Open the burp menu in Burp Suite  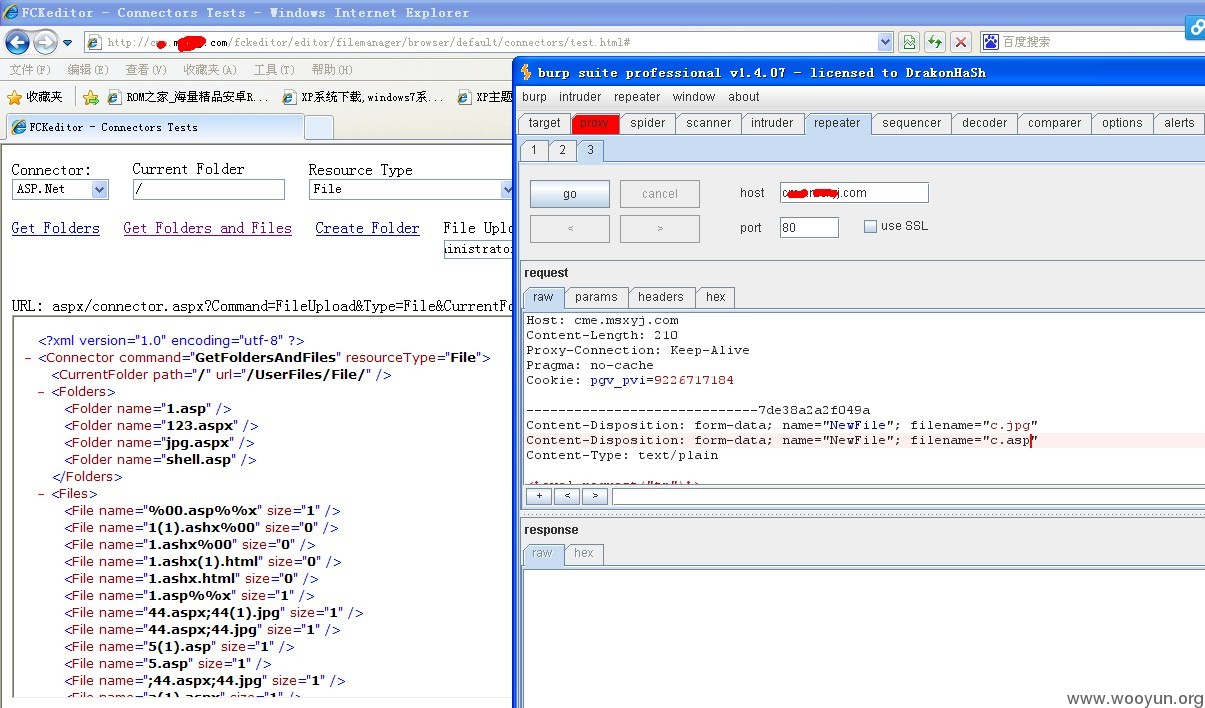[x=534, y=97]
